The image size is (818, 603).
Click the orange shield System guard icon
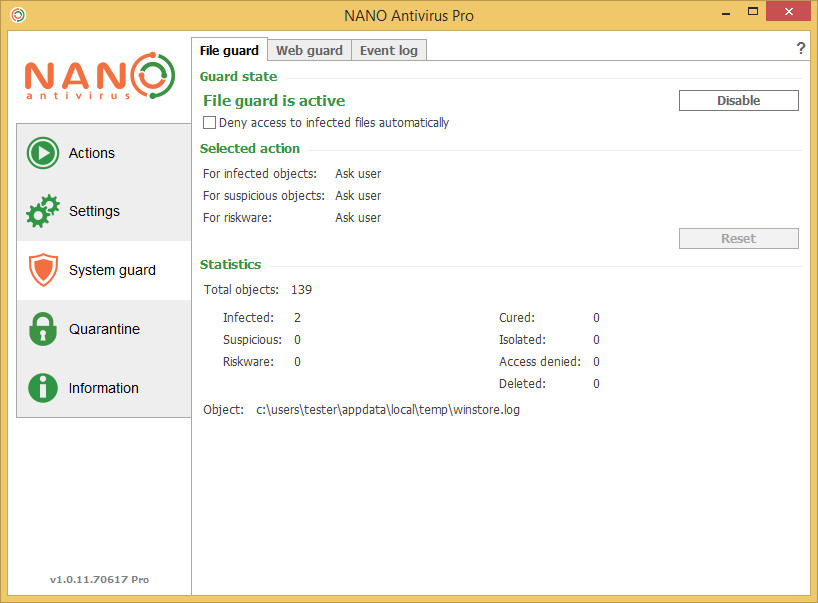click(43, 270)
